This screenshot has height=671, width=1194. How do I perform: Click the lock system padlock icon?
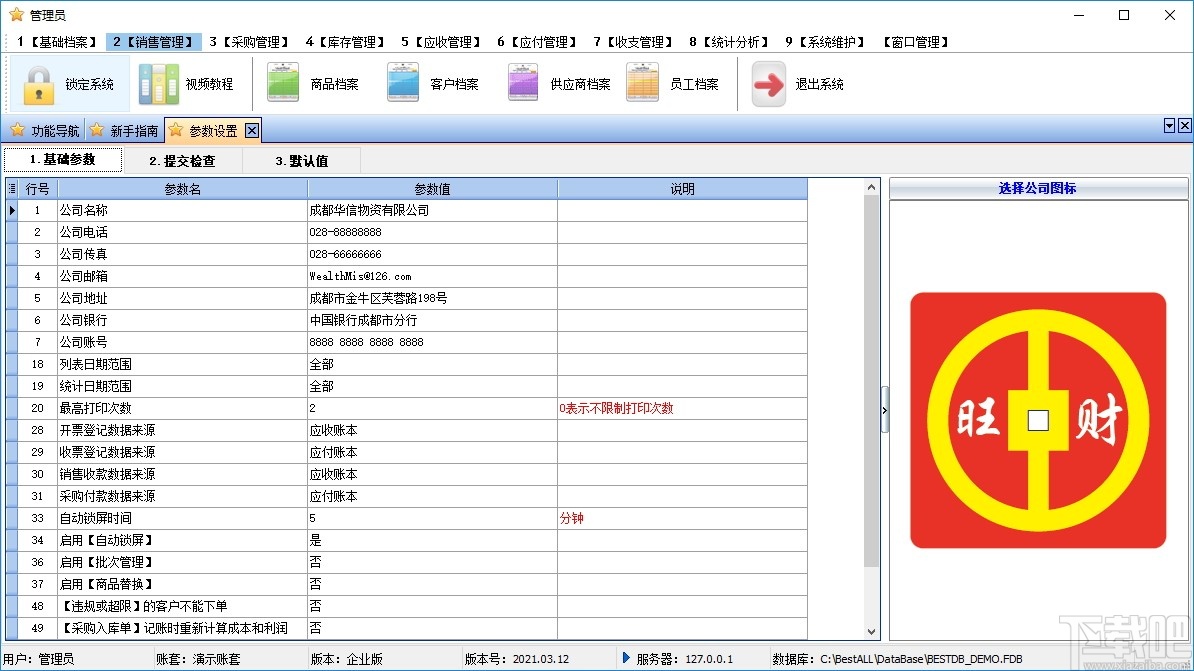(38, 84)
